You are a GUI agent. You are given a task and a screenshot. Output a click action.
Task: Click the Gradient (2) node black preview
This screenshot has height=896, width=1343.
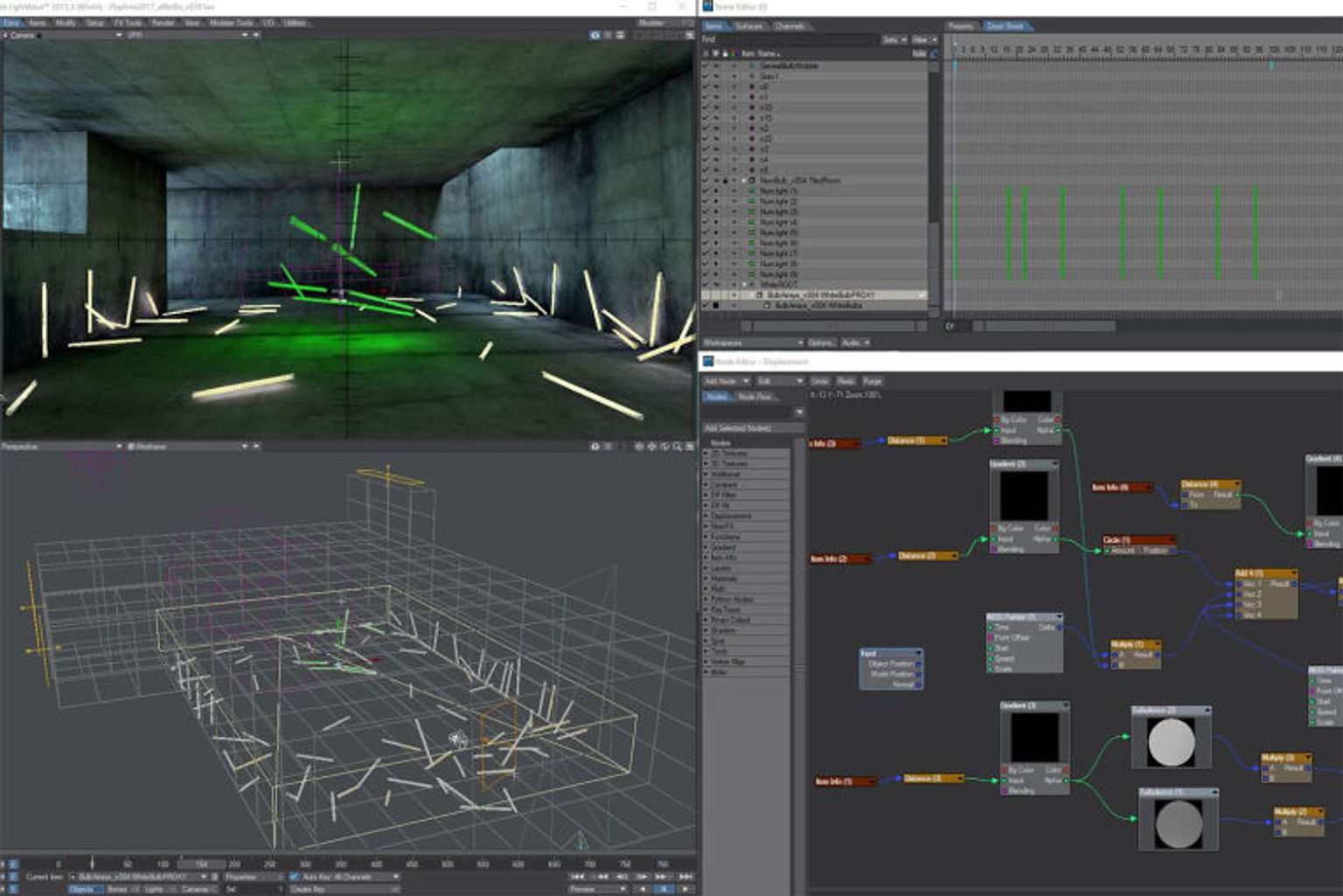point(1024,496)
